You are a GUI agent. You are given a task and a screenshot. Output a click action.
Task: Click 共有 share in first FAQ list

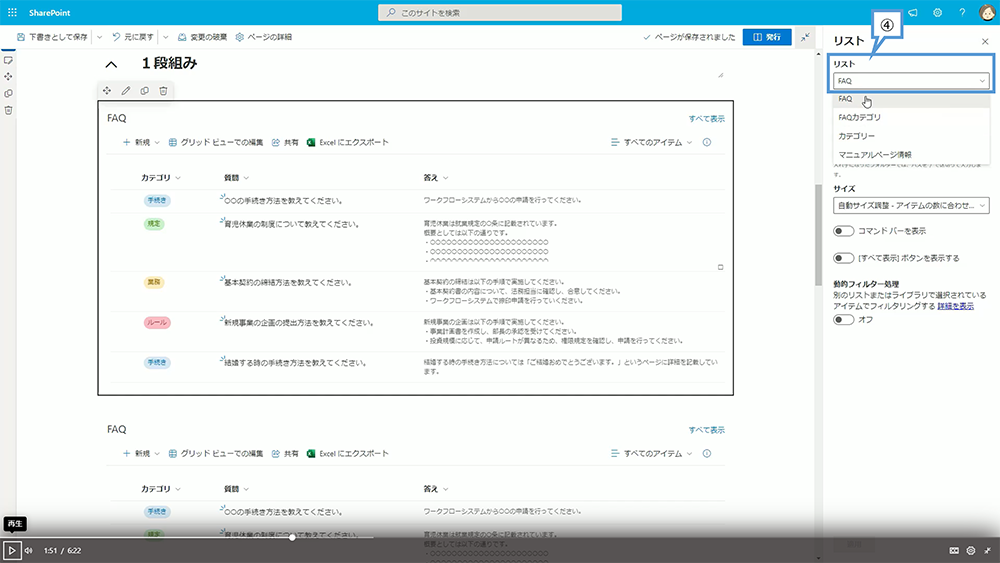285,142
